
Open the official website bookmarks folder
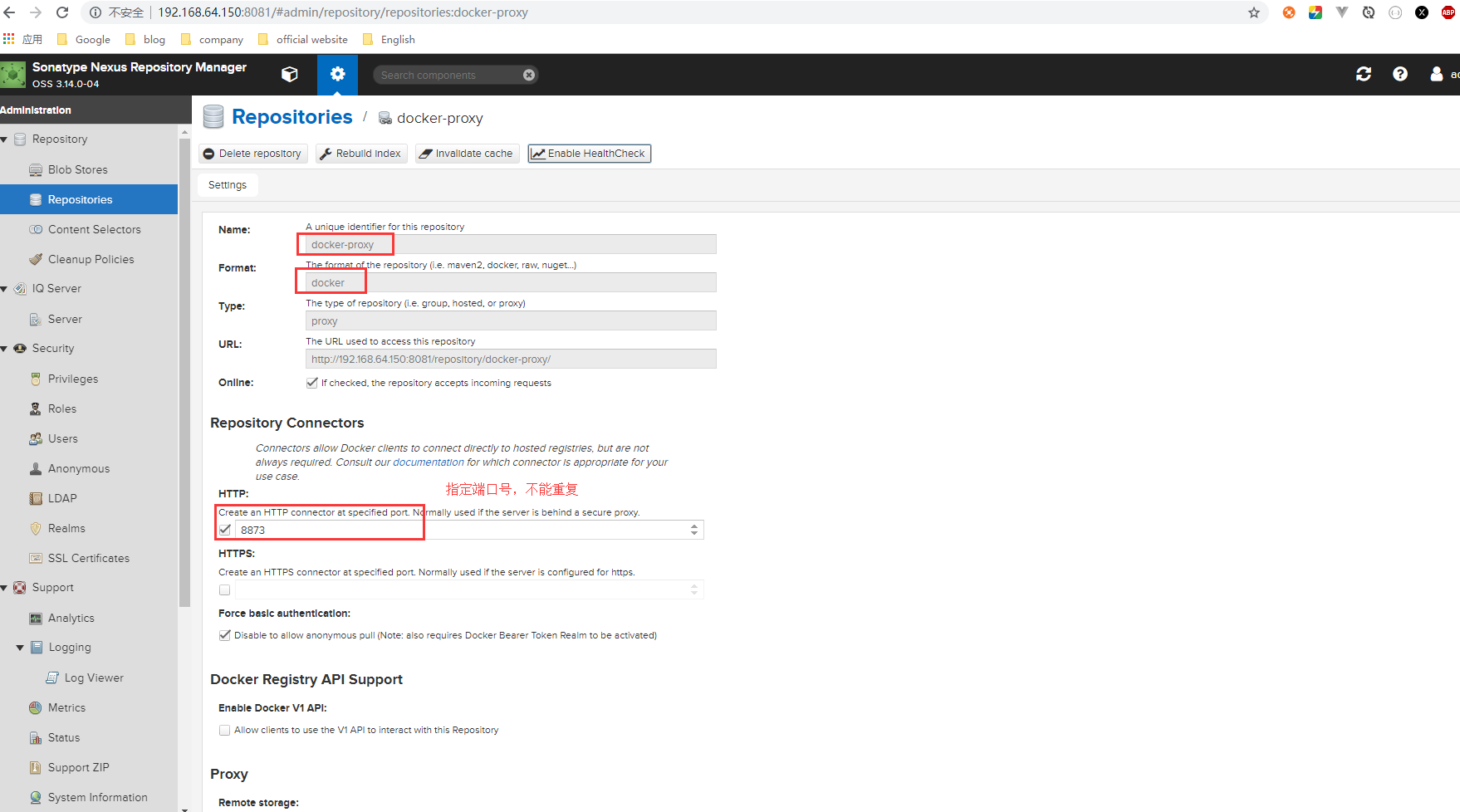[x=303, y=39]
